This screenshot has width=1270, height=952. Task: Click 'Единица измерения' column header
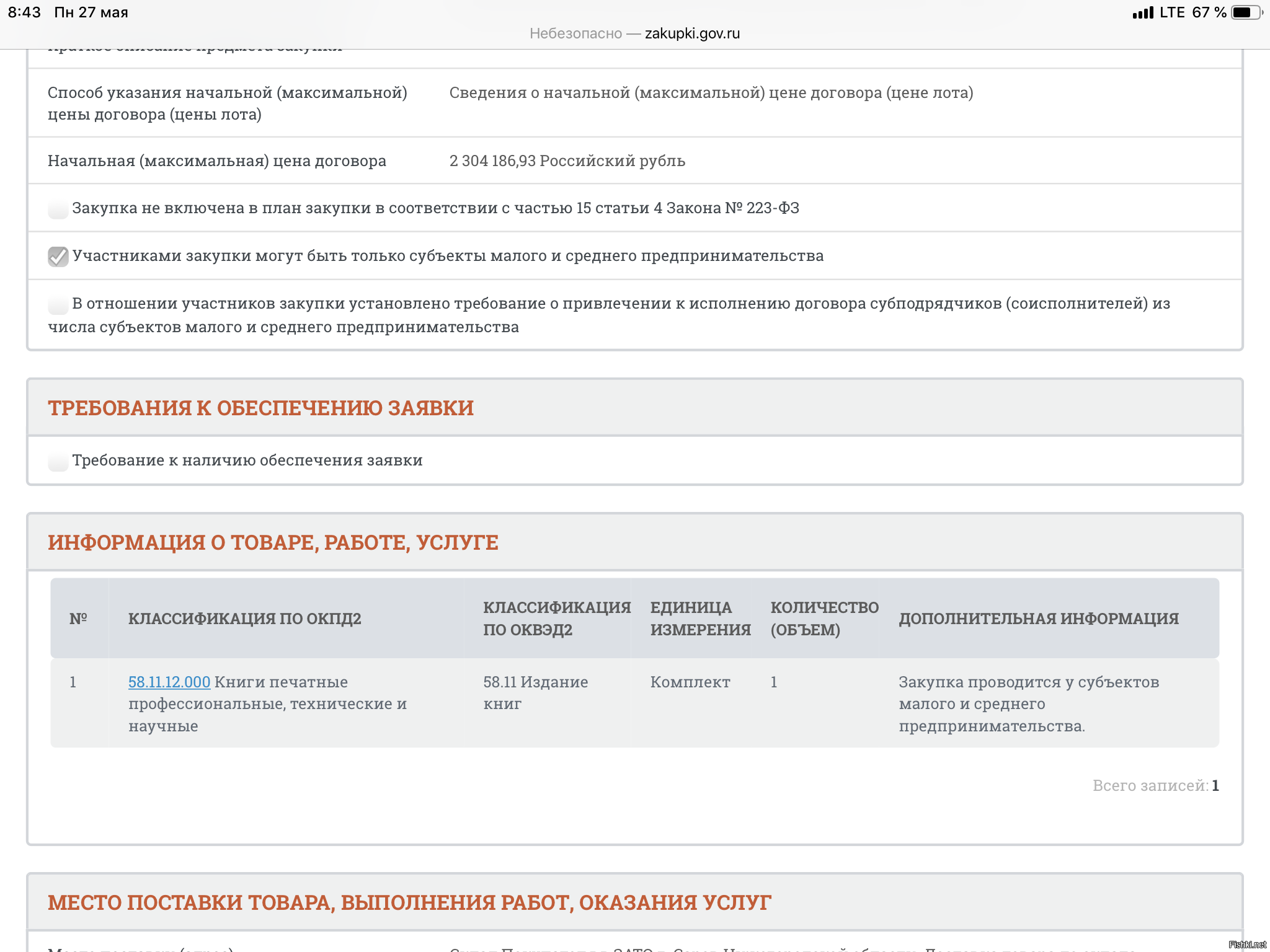pos(700,619)
